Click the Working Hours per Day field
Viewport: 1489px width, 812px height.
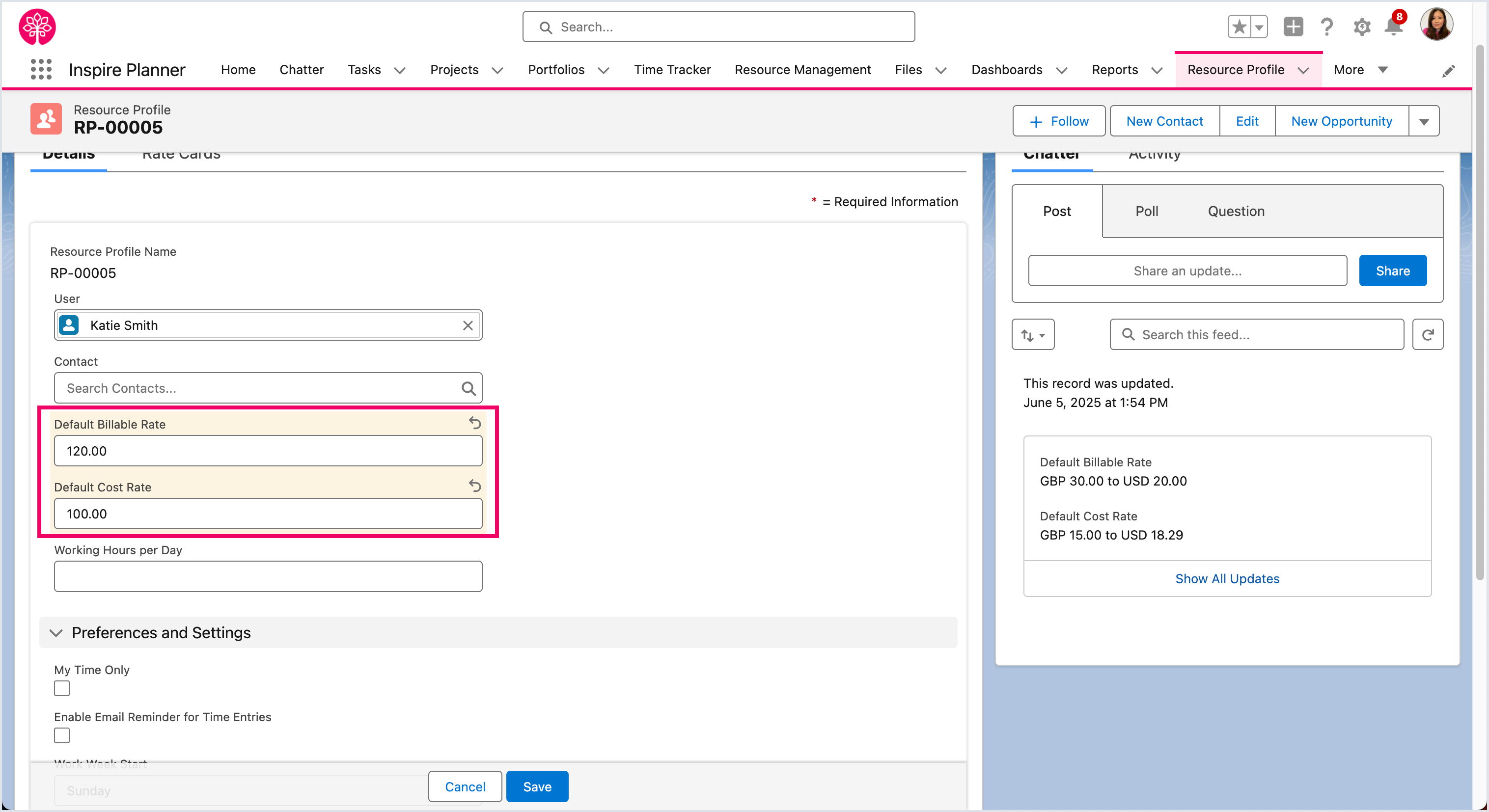click(268, 576)
